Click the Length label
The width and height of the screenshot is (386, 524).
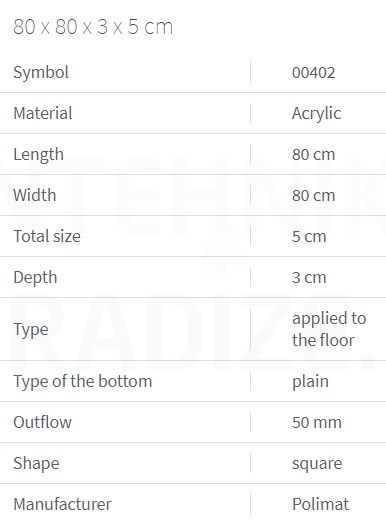(38, 155)
